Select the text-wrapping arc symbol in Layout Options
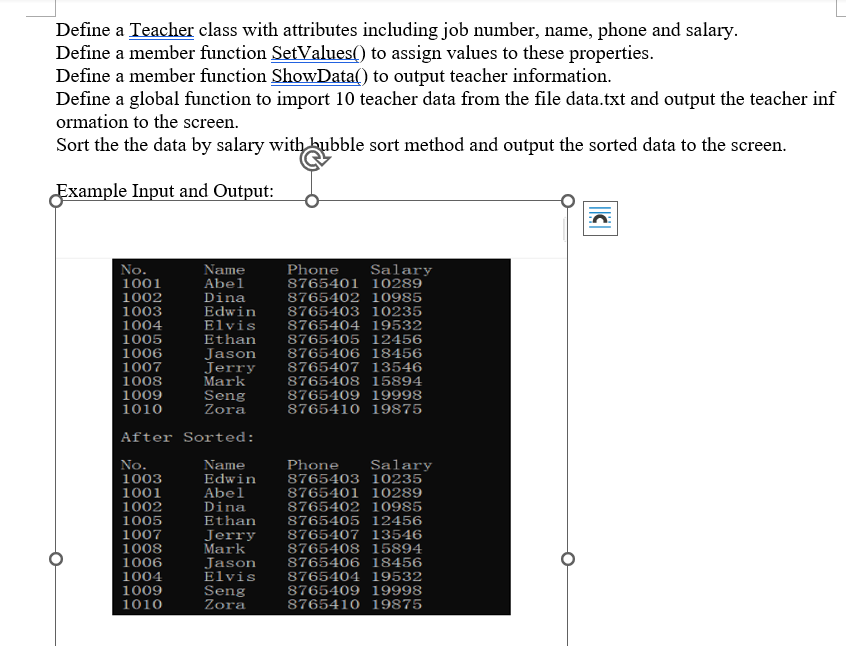This screenshot has height=646, width=846. (600, 218)
